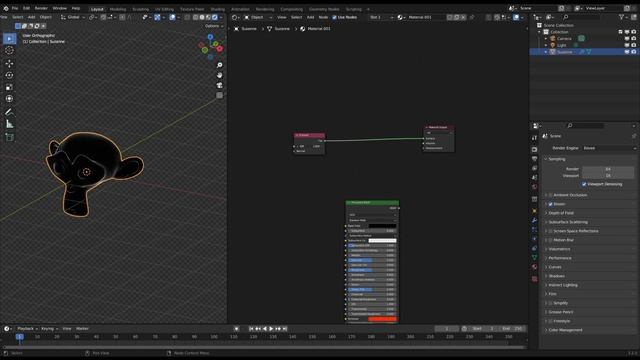Open the File menu
This screenshot has height=360, width=640.
pyautogui.click(x=15, y=8)
